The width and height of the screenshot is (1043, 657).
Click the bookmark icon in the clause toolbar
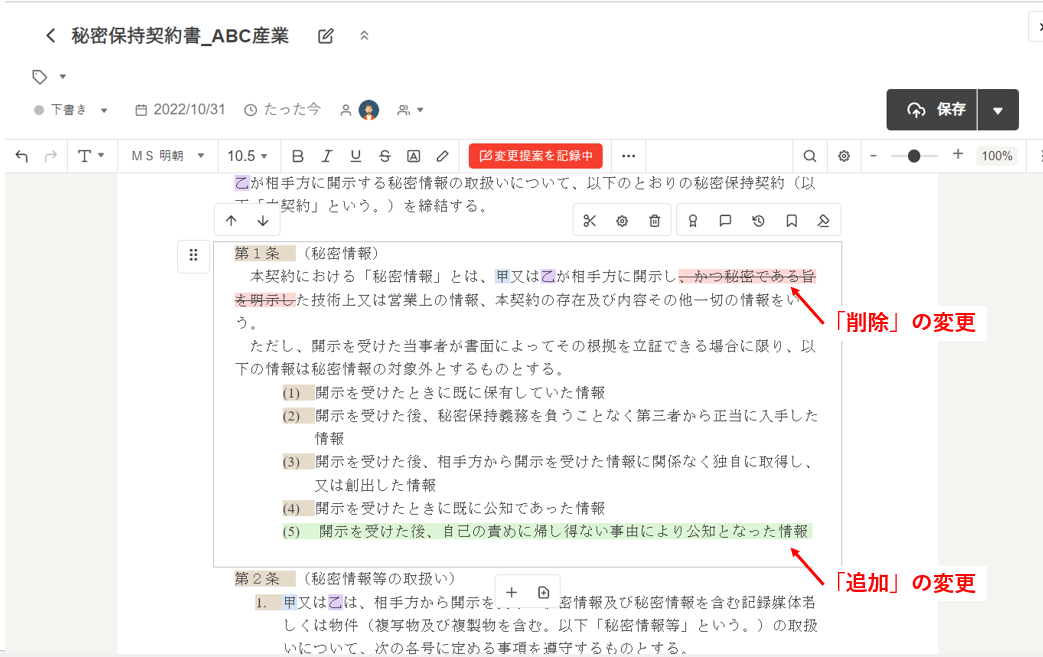pyautogui.click(x=791, y=221)
